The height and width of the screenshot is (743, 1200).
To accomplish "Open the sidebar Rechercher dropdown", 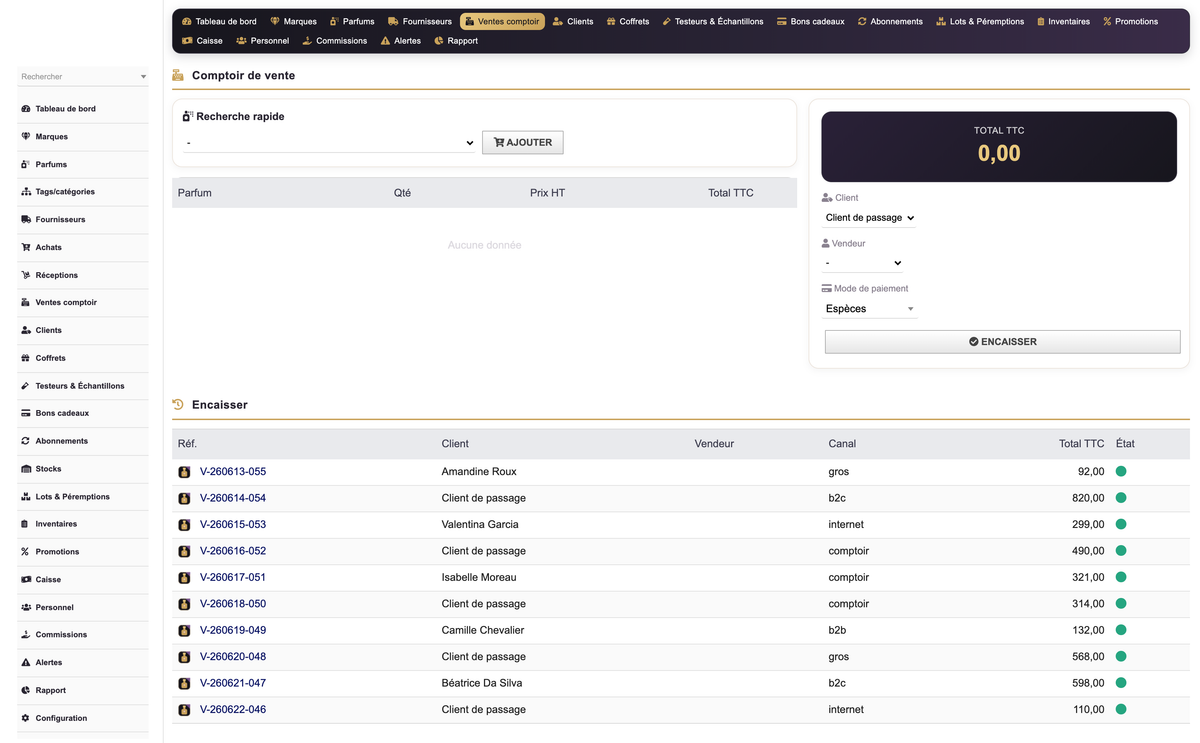I will click(x=83, y=76).
